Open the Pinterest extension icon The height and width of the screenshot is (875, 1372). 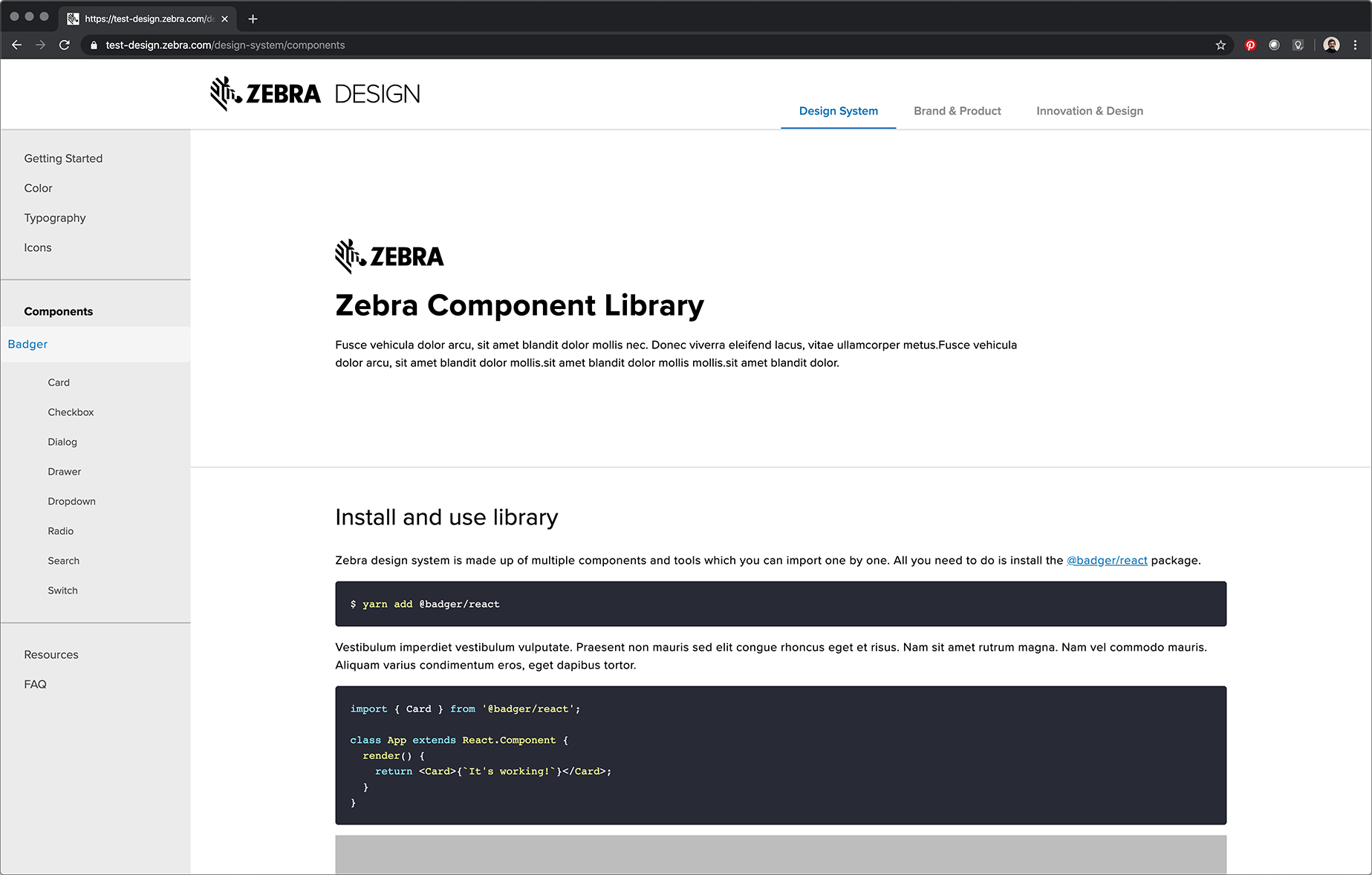coord(1251,45)
